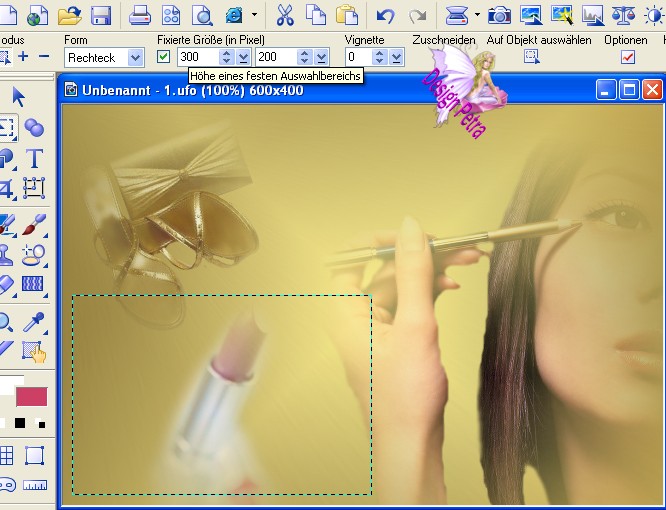Screen dimensions: 666x510
Task: Save the document with the floppy icon
Action: tap(101, 15)
